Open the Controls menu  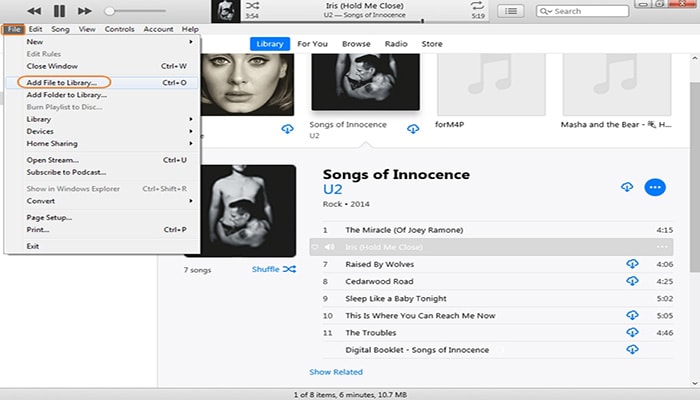[x=119, y=29]
